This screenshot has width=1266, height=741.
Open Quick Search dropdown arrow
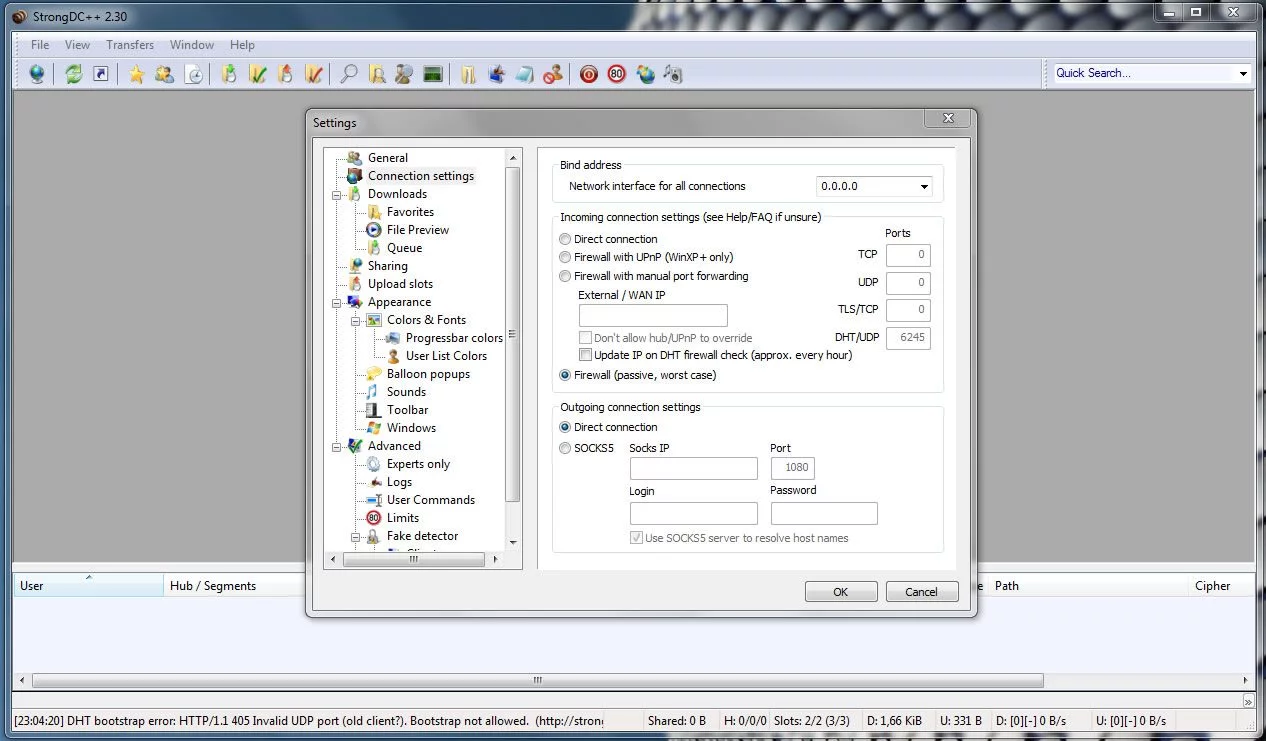click(x=1243, y=73)
